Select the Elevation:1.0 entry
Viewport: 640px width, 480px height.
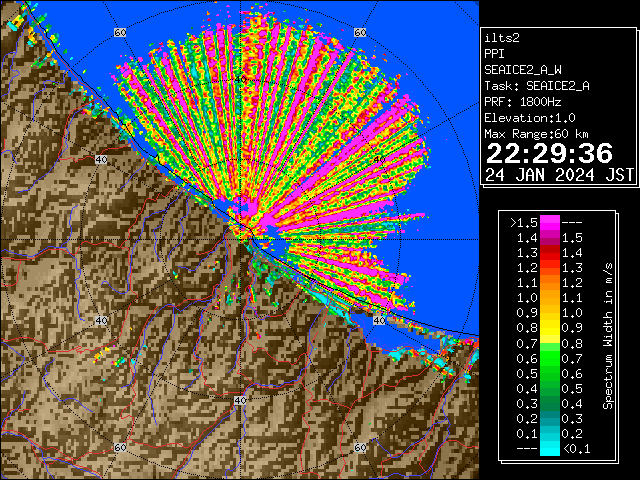point(530,118)
